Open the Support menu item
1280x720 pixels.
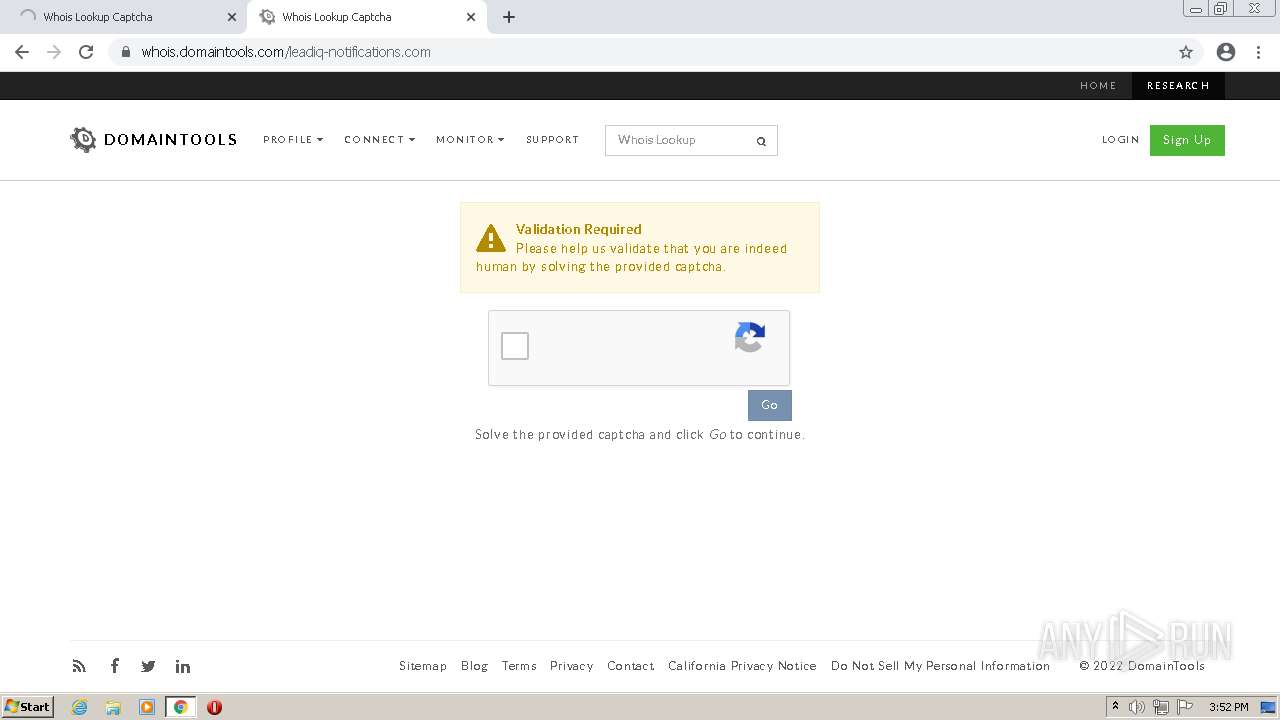(x=552, y=140)
